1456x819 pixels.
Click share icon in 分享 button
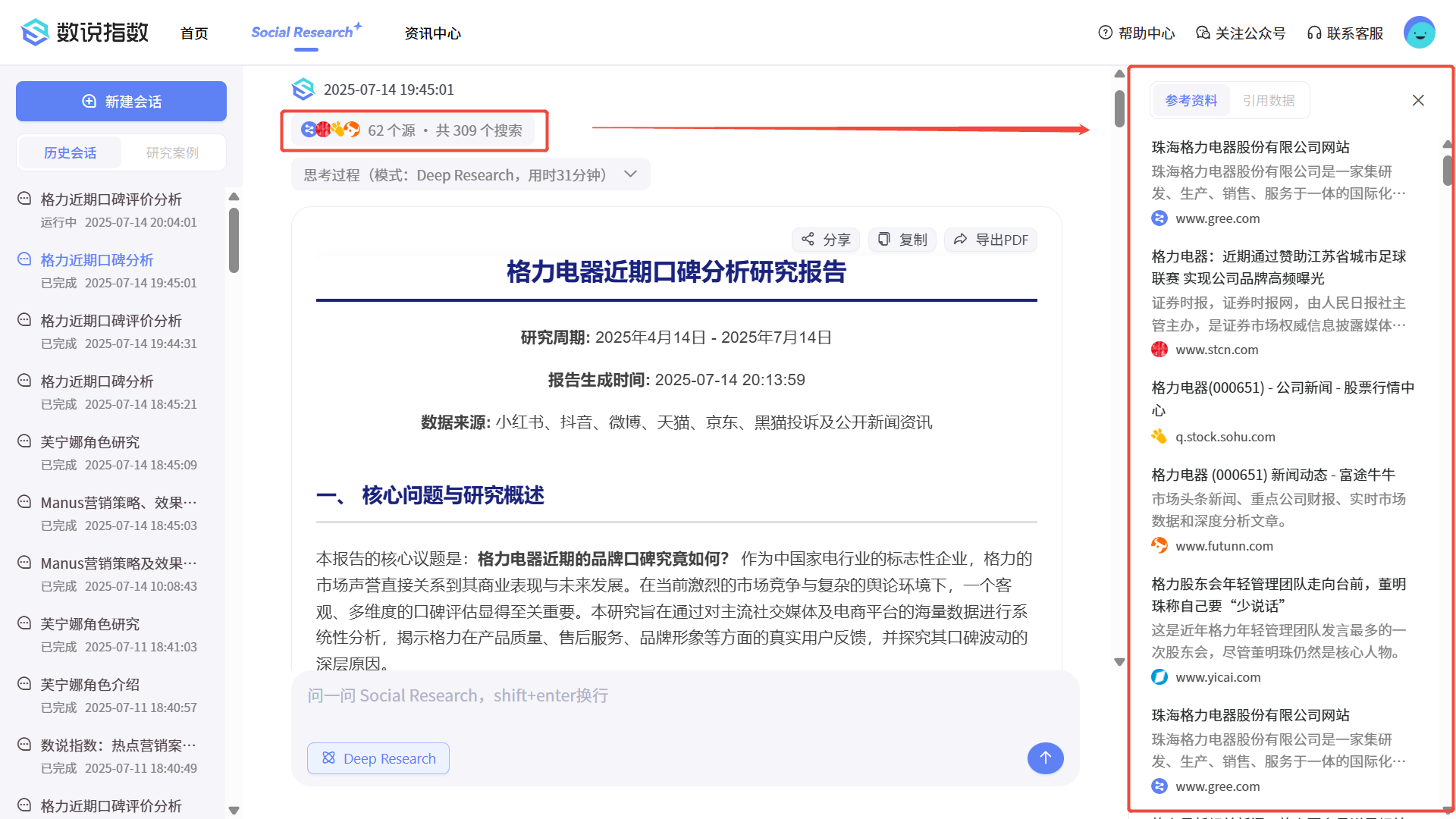(808, 239)
